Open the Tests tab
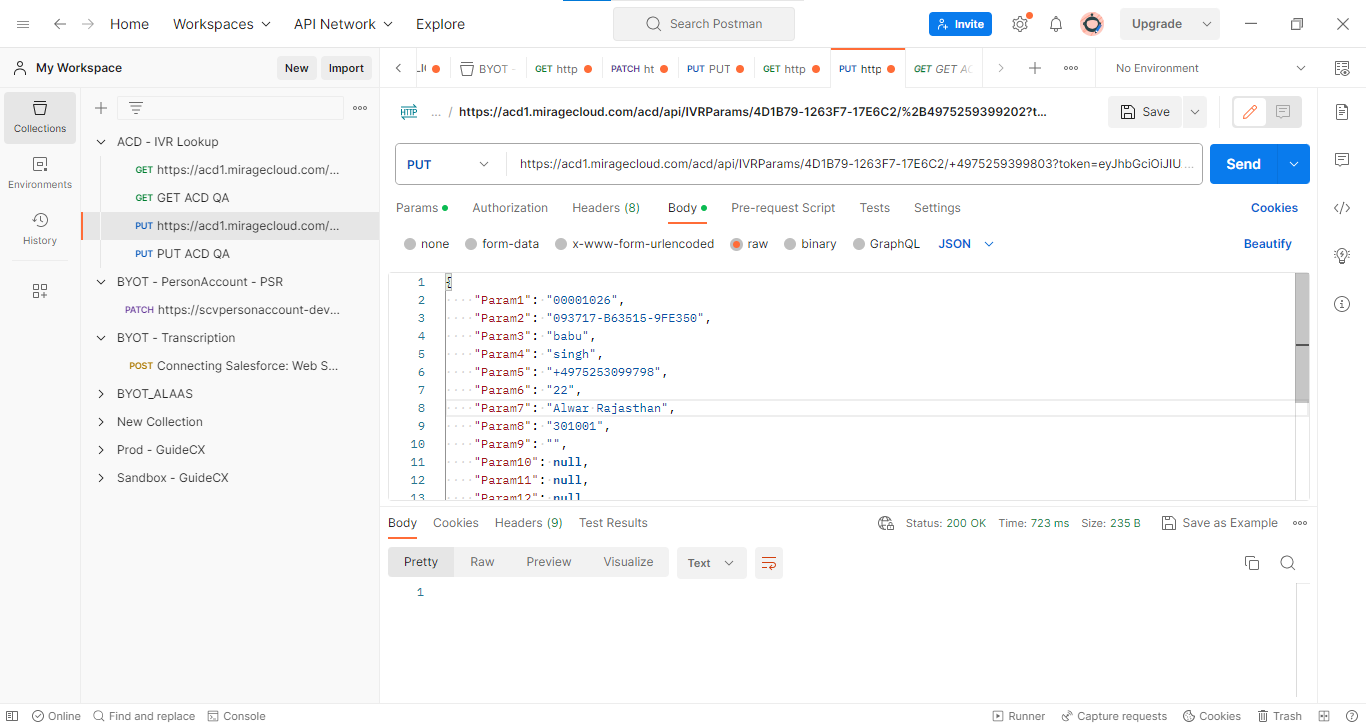 click(x=874, y=208)
